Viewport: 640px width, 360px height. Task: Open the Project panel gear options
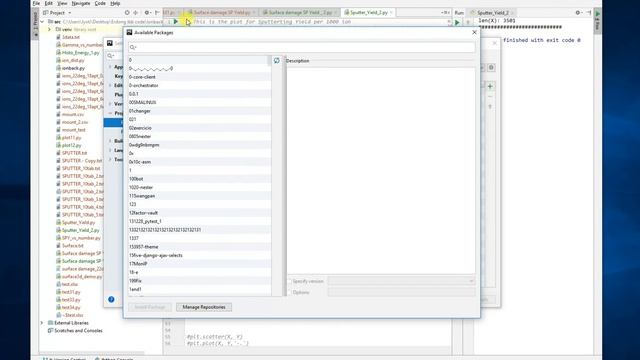pyautogui.click(x=147, y=13)
